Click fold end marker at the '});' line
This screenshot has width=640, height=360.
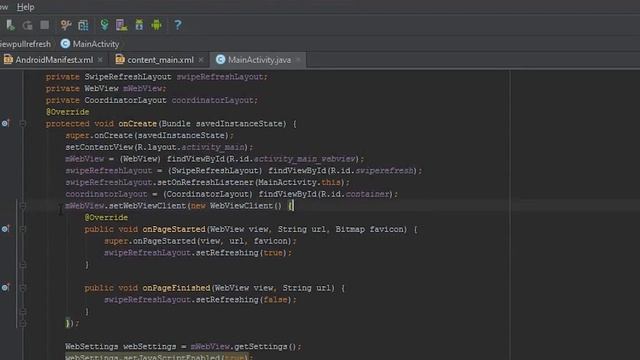click(x=23, y=323)
